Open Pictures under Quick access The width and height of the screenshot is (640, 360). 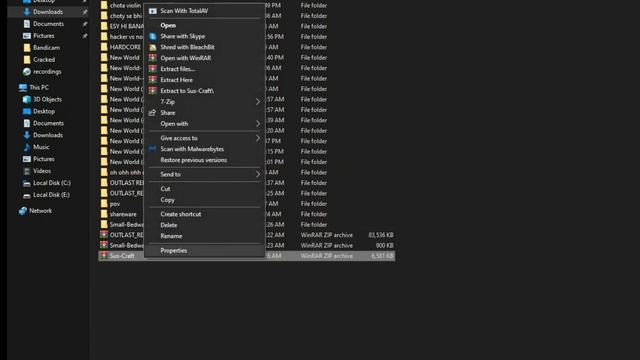pyautogui.click(x=44, y=36)
